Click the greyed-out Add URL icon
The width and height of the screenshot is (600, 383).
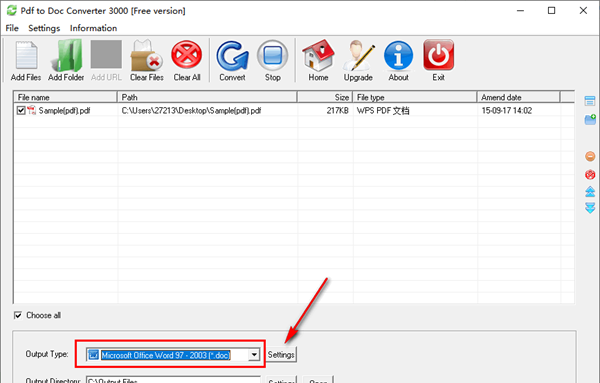click(106, 54)
